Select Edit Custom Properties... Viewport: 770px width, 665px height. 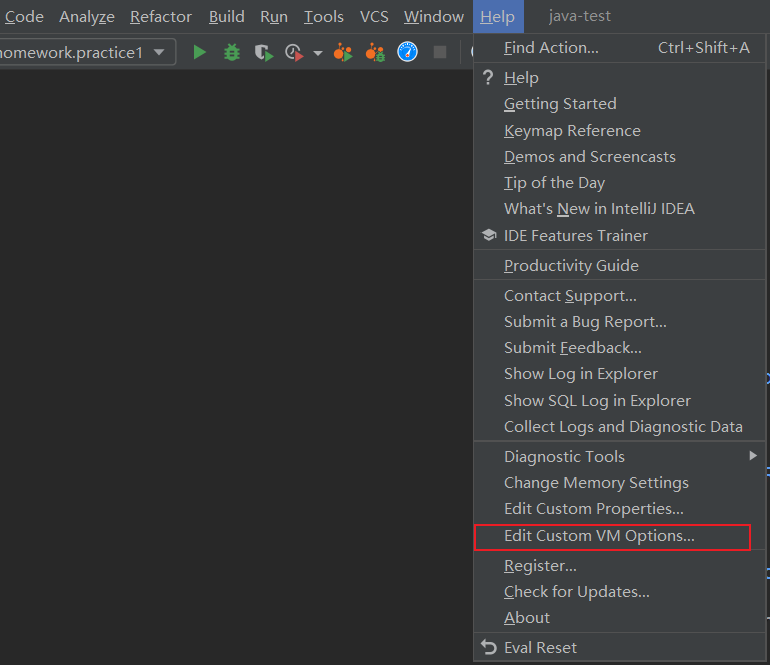tap(619, 509)
